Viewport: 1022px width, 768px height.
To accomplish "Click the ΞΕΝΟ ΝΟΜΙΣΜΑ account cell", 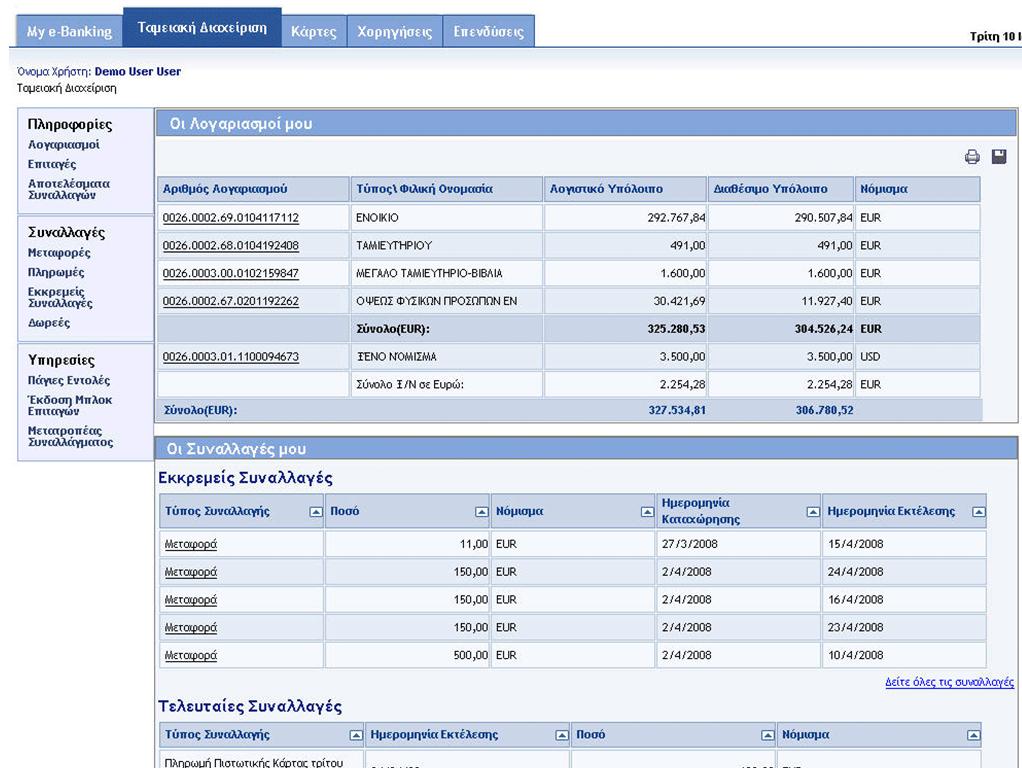I will tap(446, 357).
